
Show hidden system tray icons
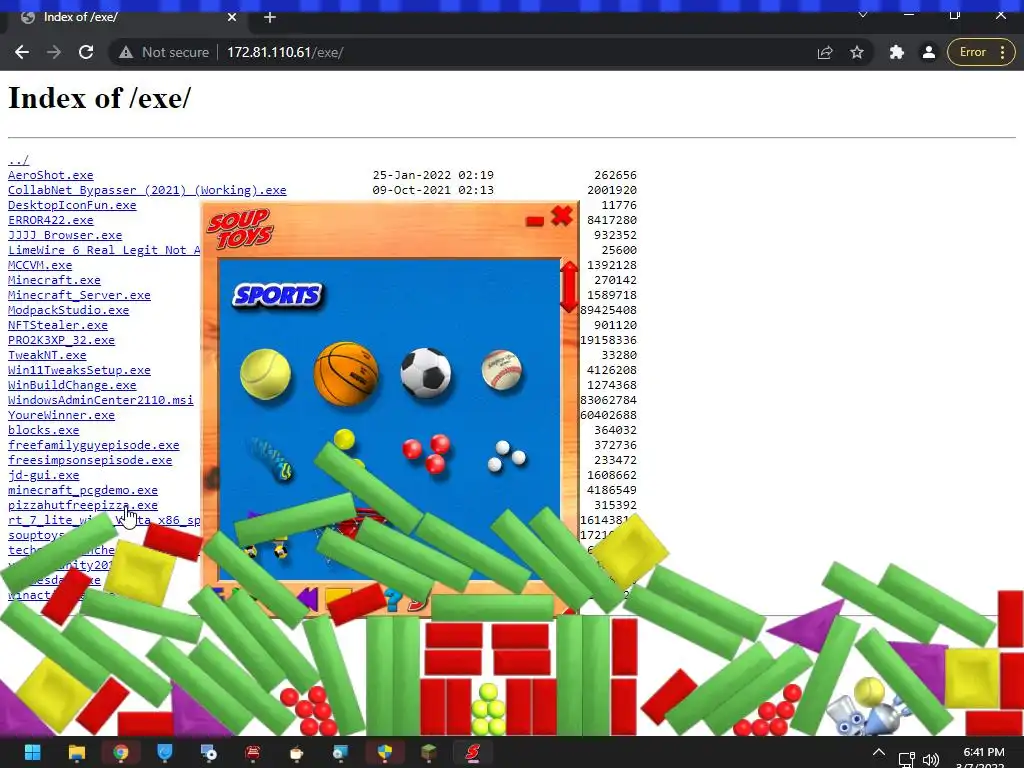(879, 753)
